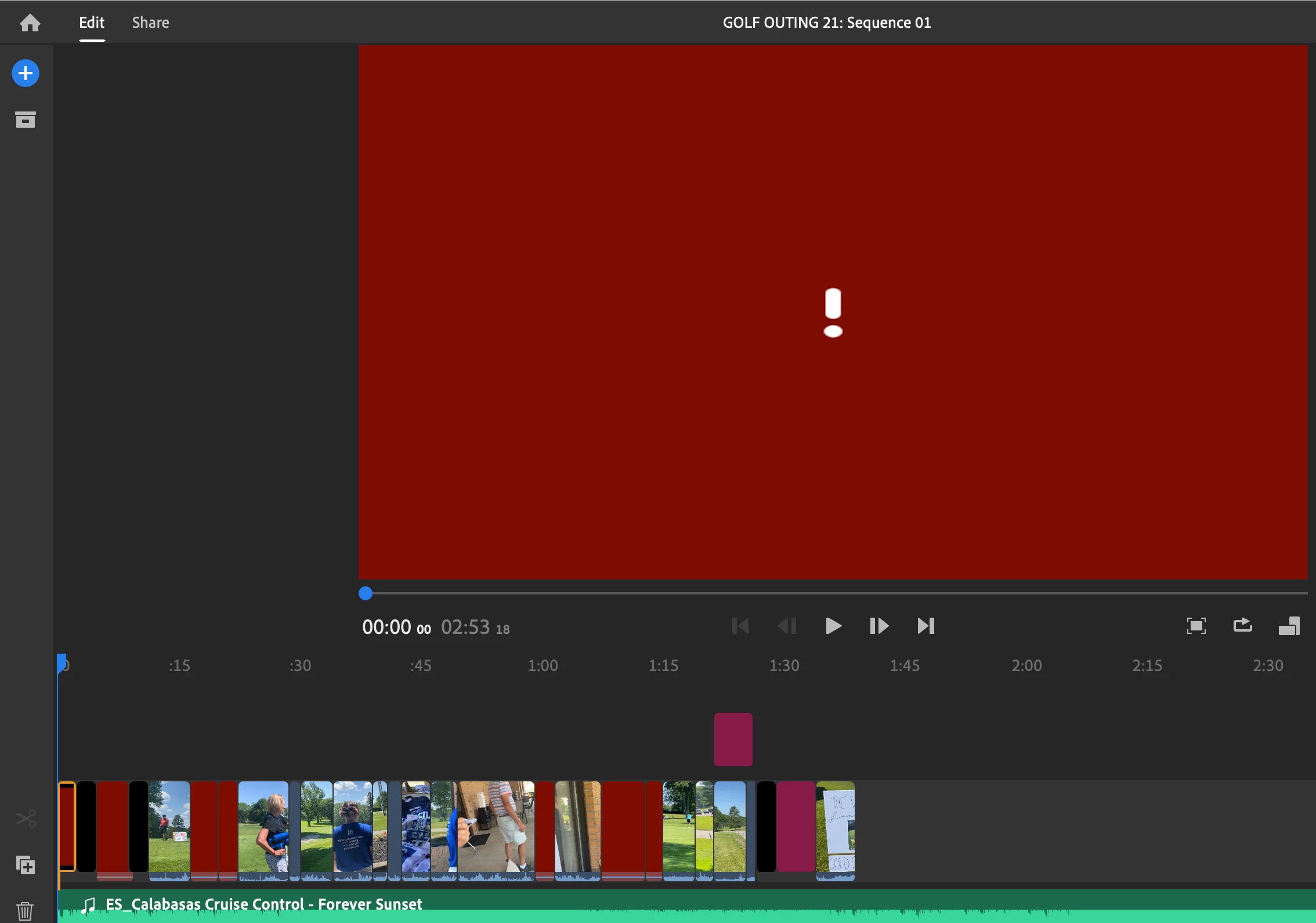Step forward one frame

(879, 626)
